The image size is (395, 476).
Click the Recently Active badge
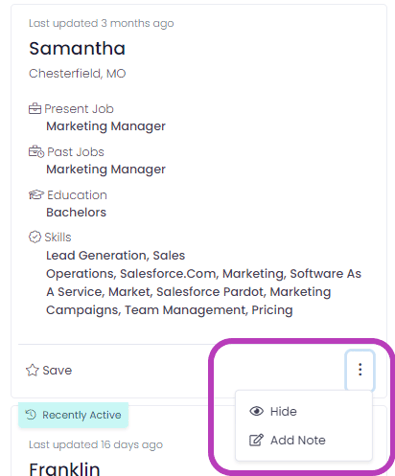[73, 415]
